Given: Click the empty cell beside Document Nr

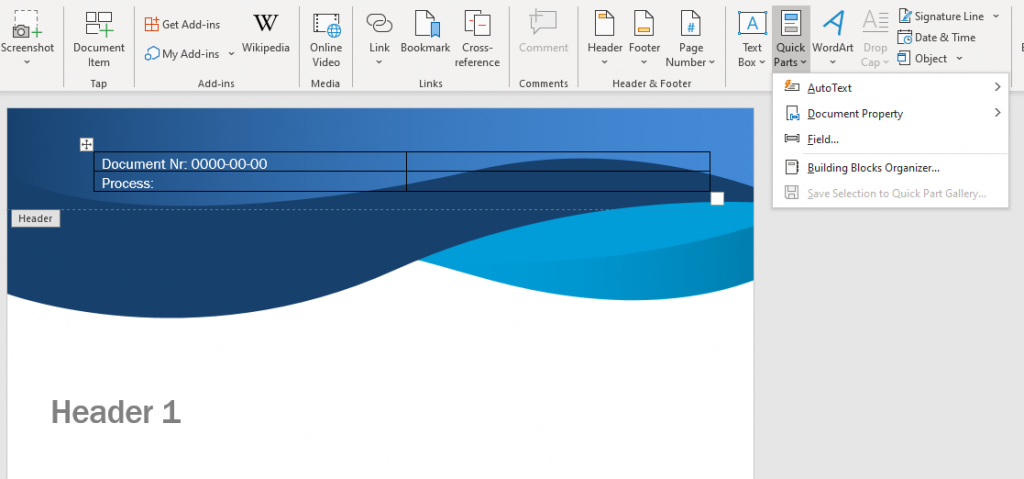Looking at the screenshot, I should [x=558, y=163].
